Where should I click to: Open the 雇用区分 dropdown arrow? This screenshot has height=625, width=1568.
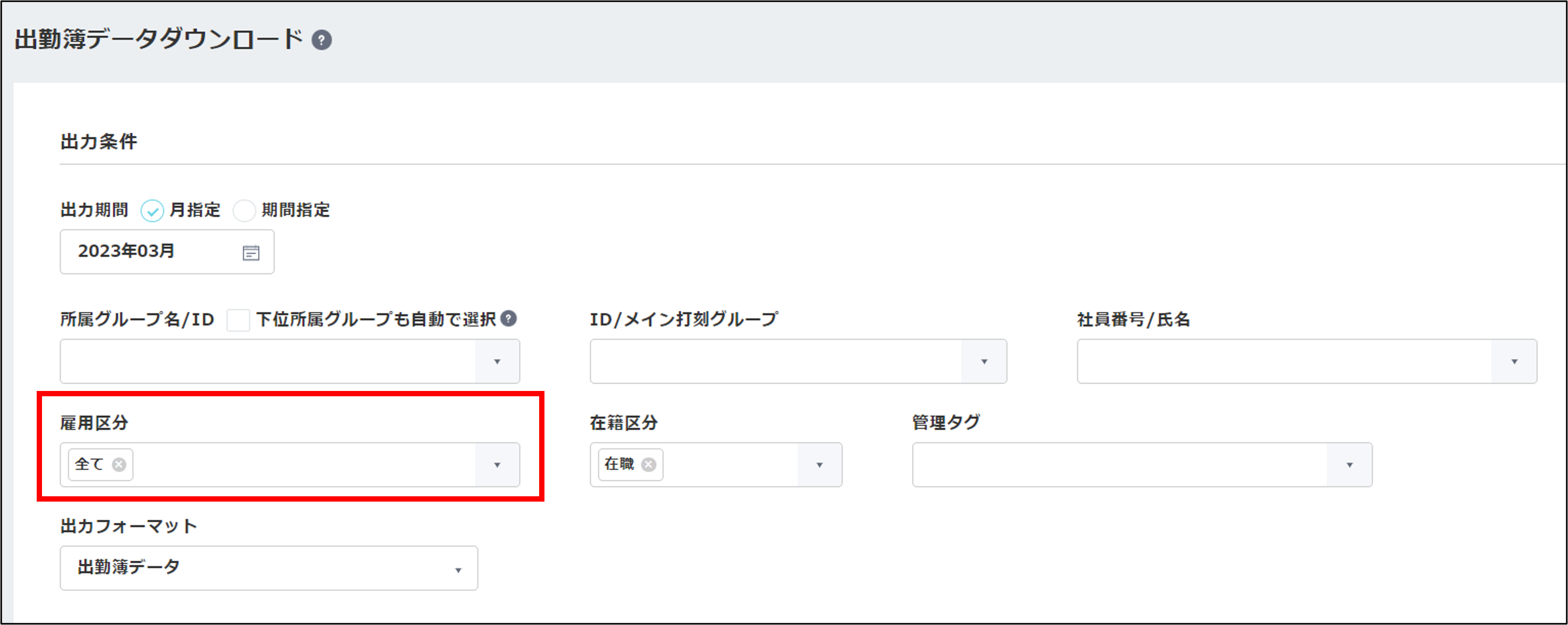click(x=497, y=465)
